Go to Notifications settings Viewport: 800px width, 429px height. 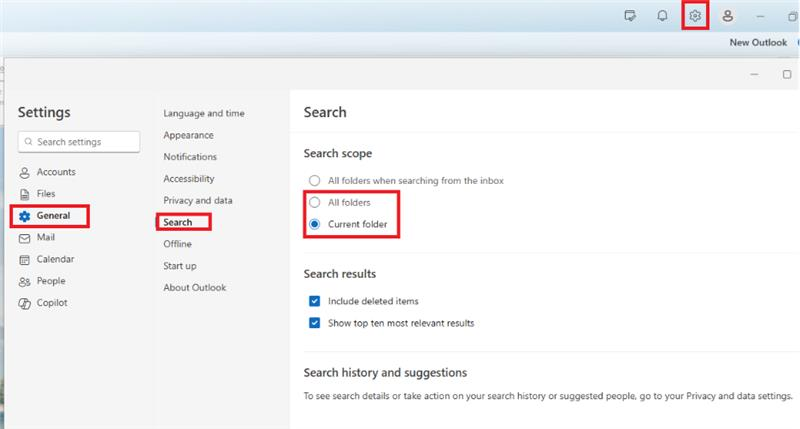[190, 157]
